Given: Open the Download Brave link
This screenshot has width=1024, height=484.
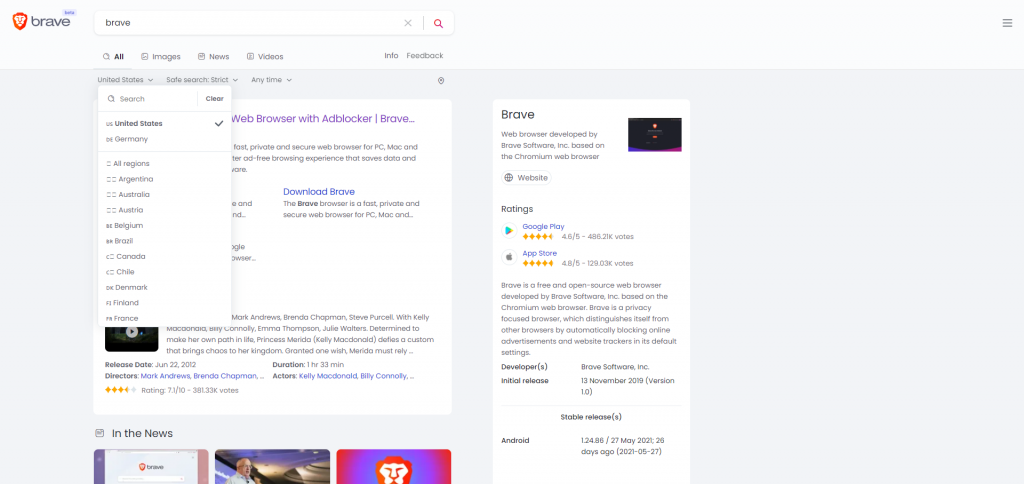Looking at the screenshot, I should tap(319, 191).
